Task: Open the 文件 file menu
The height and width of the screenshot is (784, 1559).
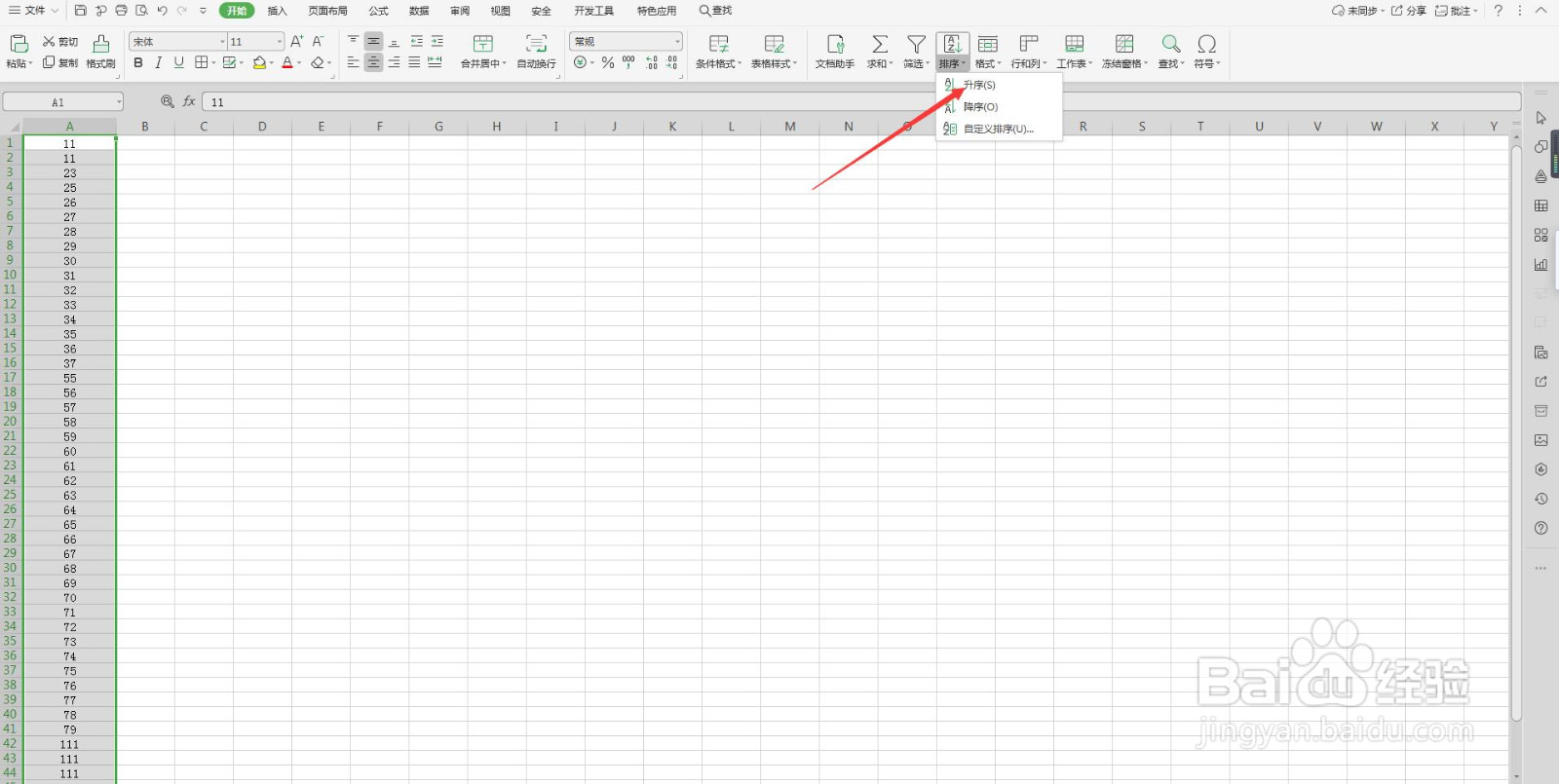Action: pos(34,11)
